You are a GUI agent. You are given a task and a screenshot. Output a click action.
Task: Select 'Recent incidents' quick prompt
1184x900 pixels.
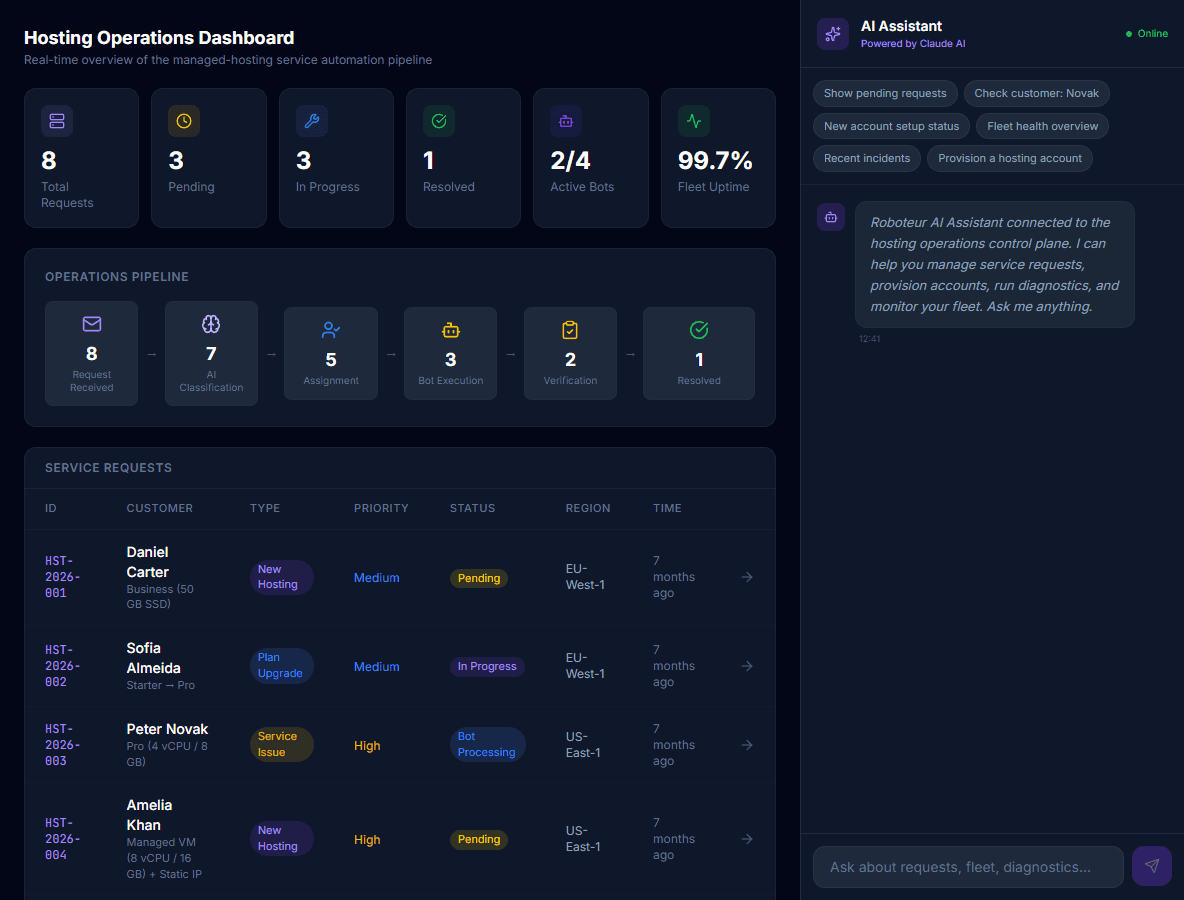point(867,159)
